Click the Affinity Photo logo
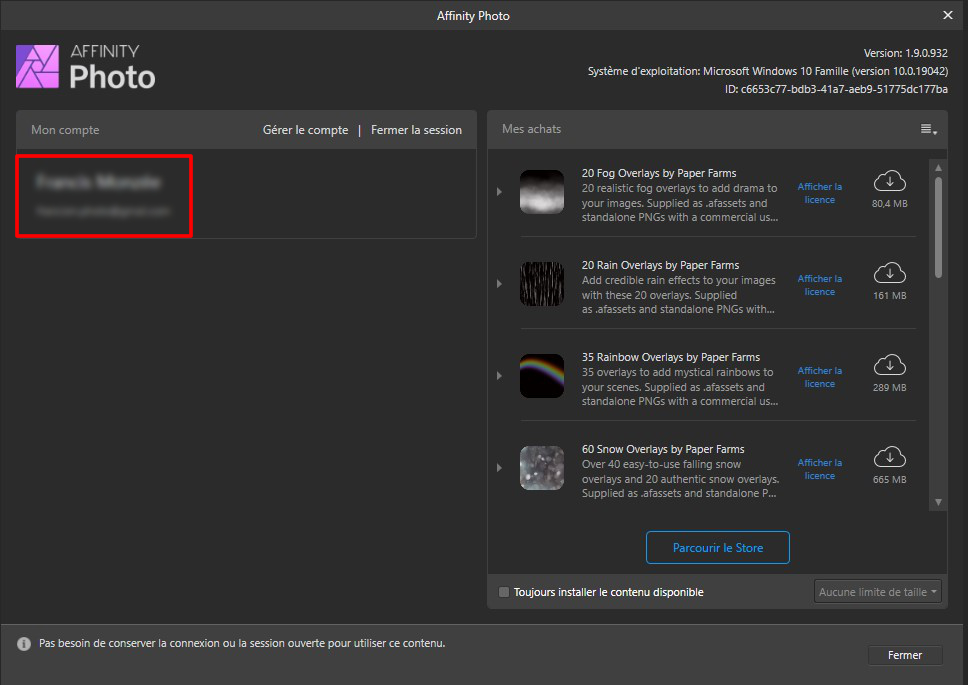This screenshot has width=968, height=685. pyautogui.click(x=38, y=67)
